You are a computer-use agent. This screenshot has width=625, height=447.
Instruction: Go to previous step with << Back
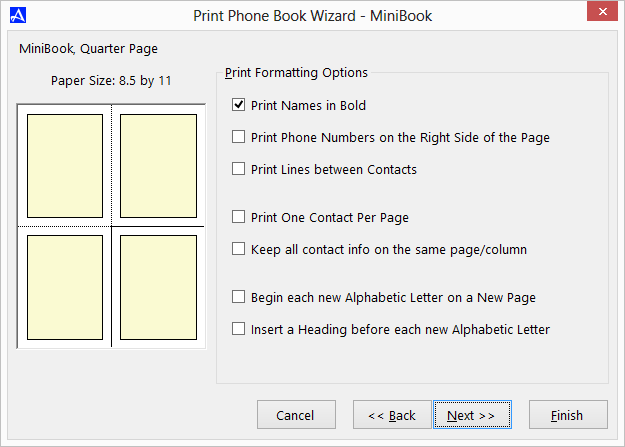point(391,415)
